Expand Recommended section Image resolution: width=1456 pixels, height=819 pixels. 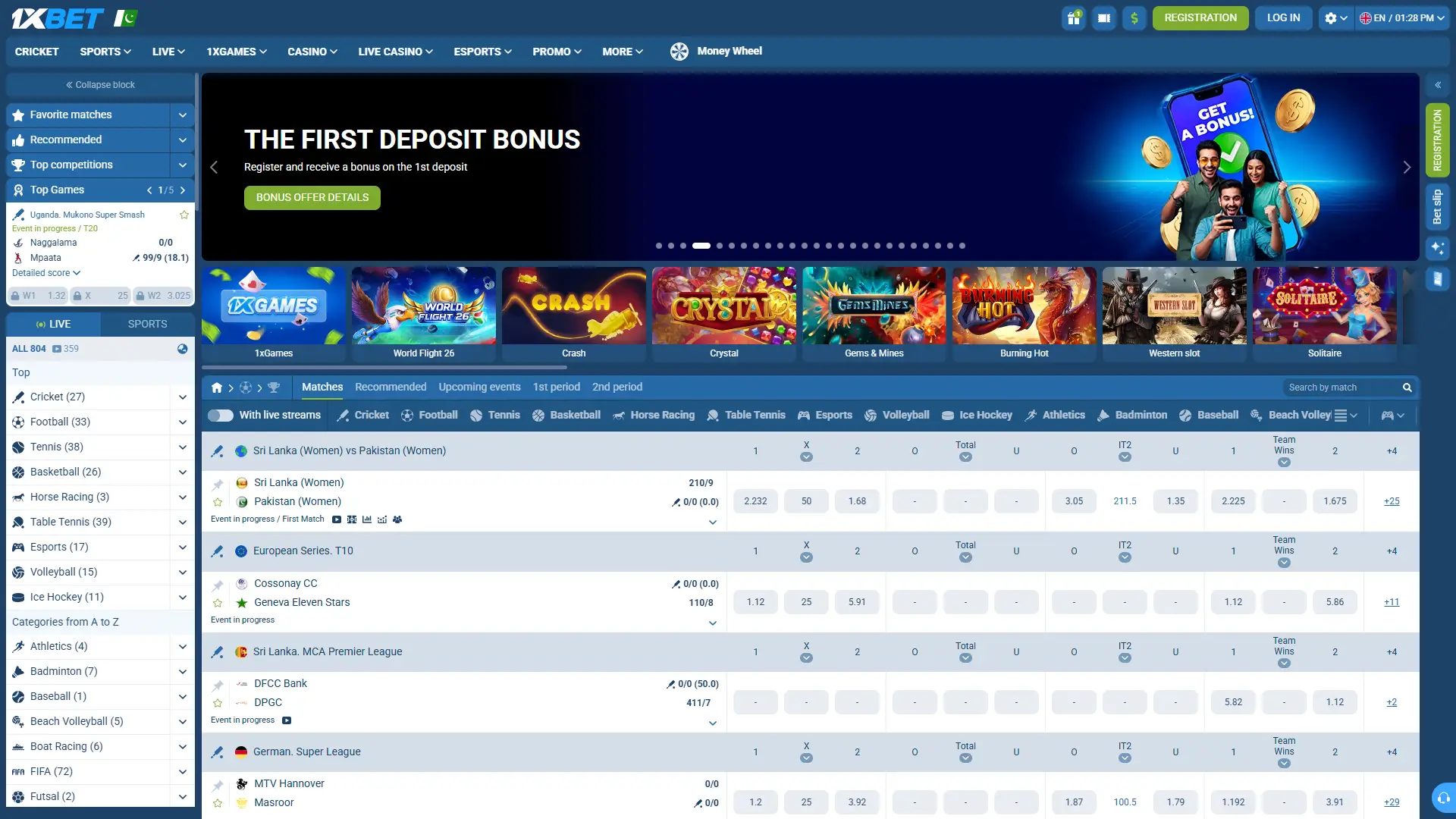[x=182, y=140]
